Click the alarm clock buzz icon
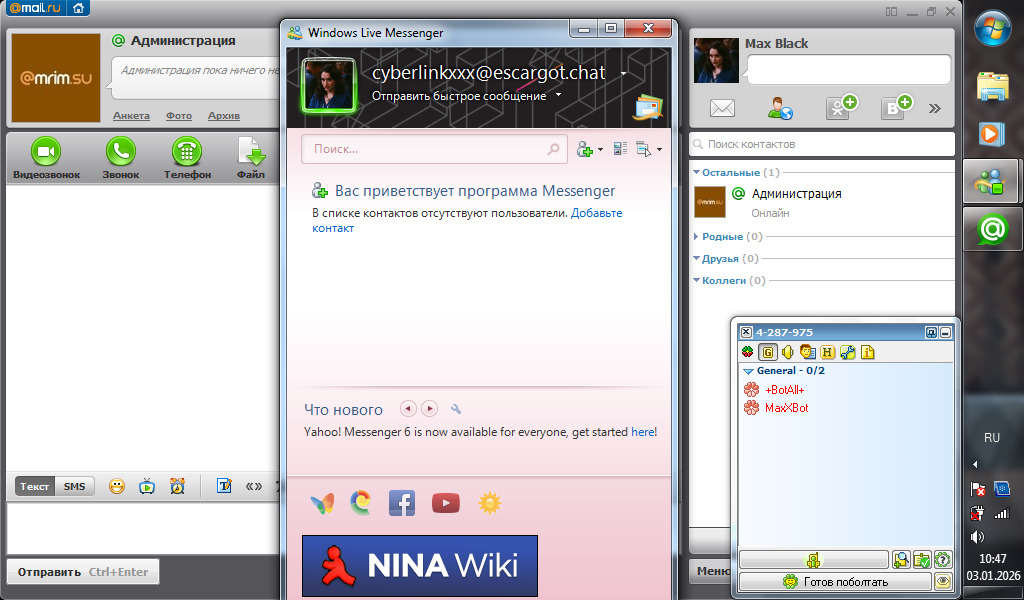 point(177,486)
